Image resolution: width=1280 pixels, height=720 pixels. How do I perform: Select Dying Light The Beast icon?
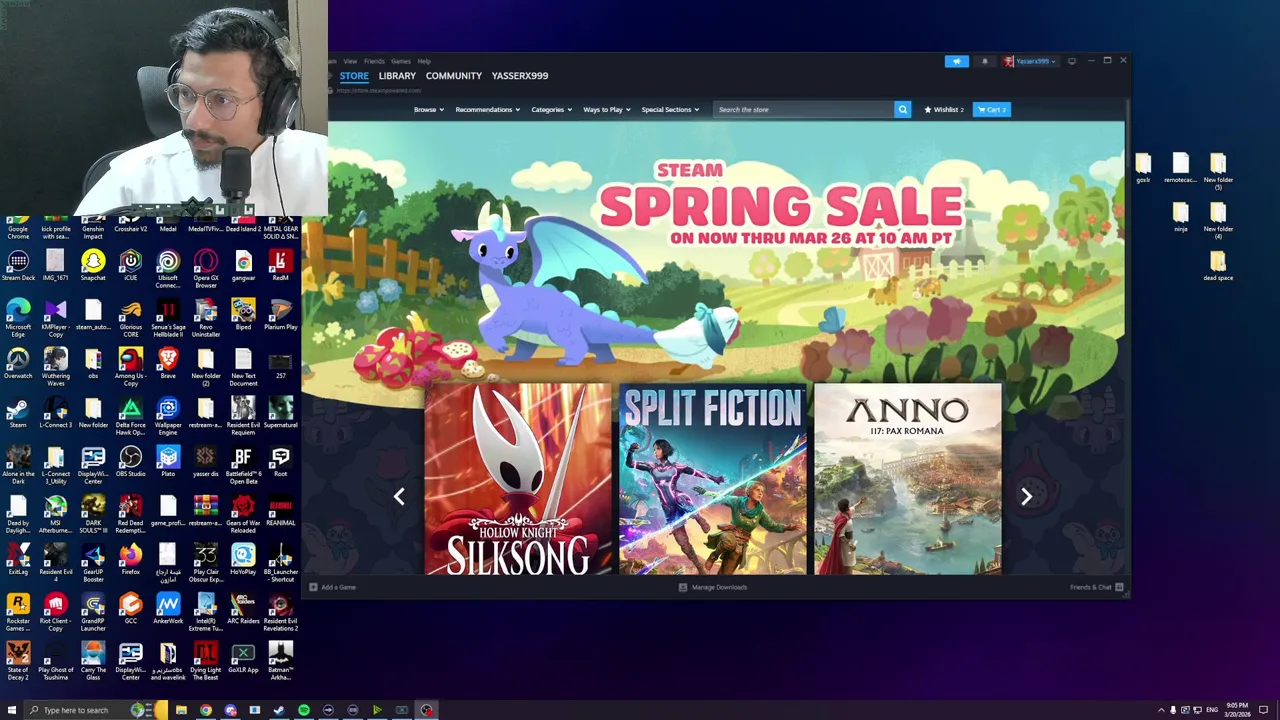click(206, 660)
